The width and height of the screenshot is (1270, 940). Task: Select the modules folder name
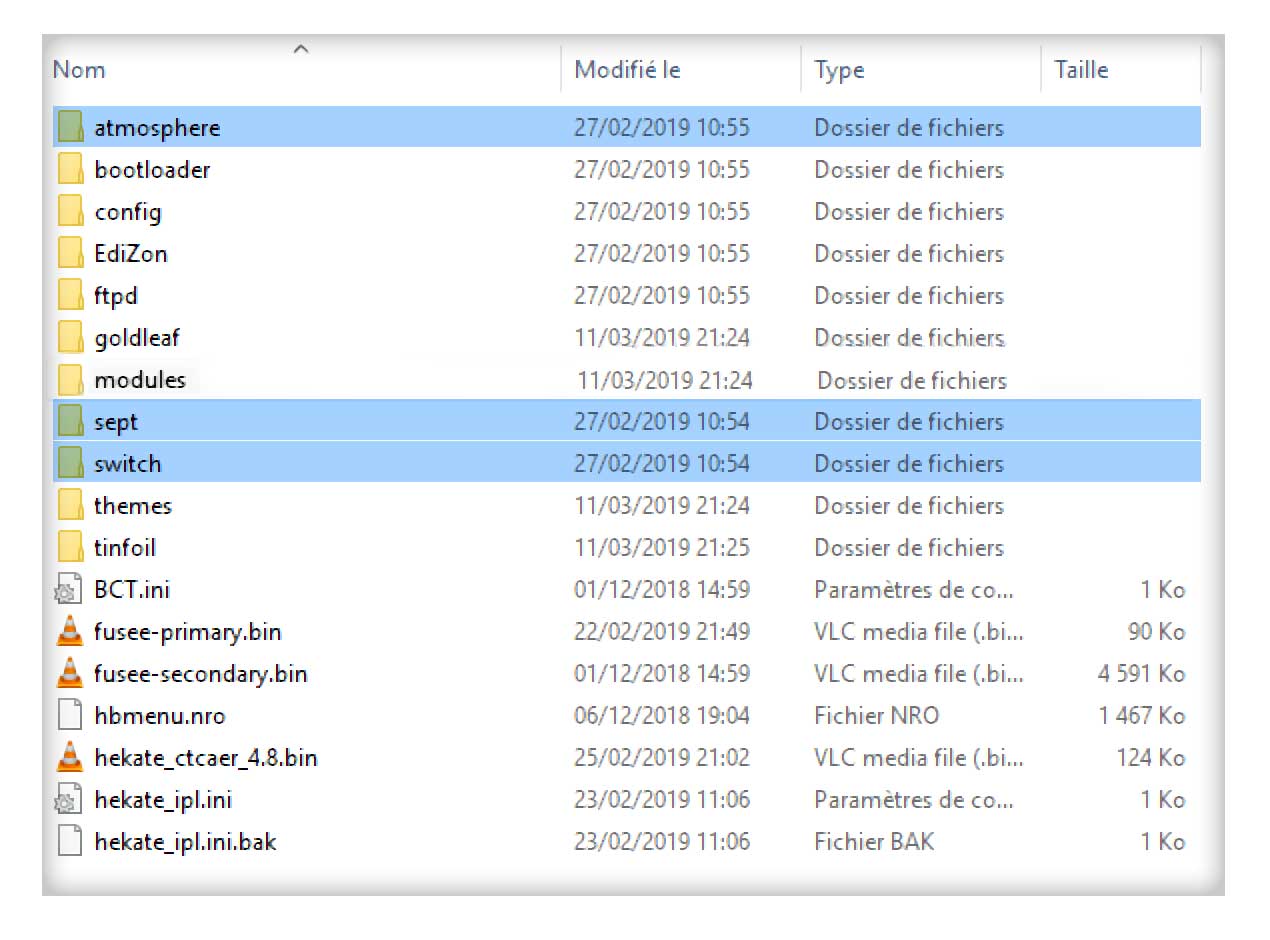pyautogui.click(x=140, y=380)
